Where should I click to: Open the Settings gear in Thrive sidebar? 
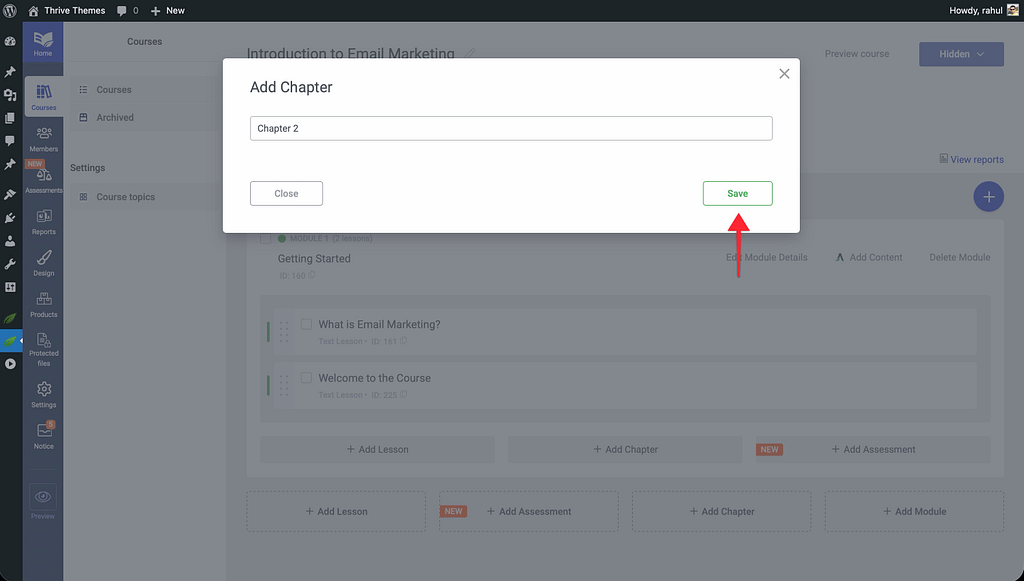click(x=44, y=393)
